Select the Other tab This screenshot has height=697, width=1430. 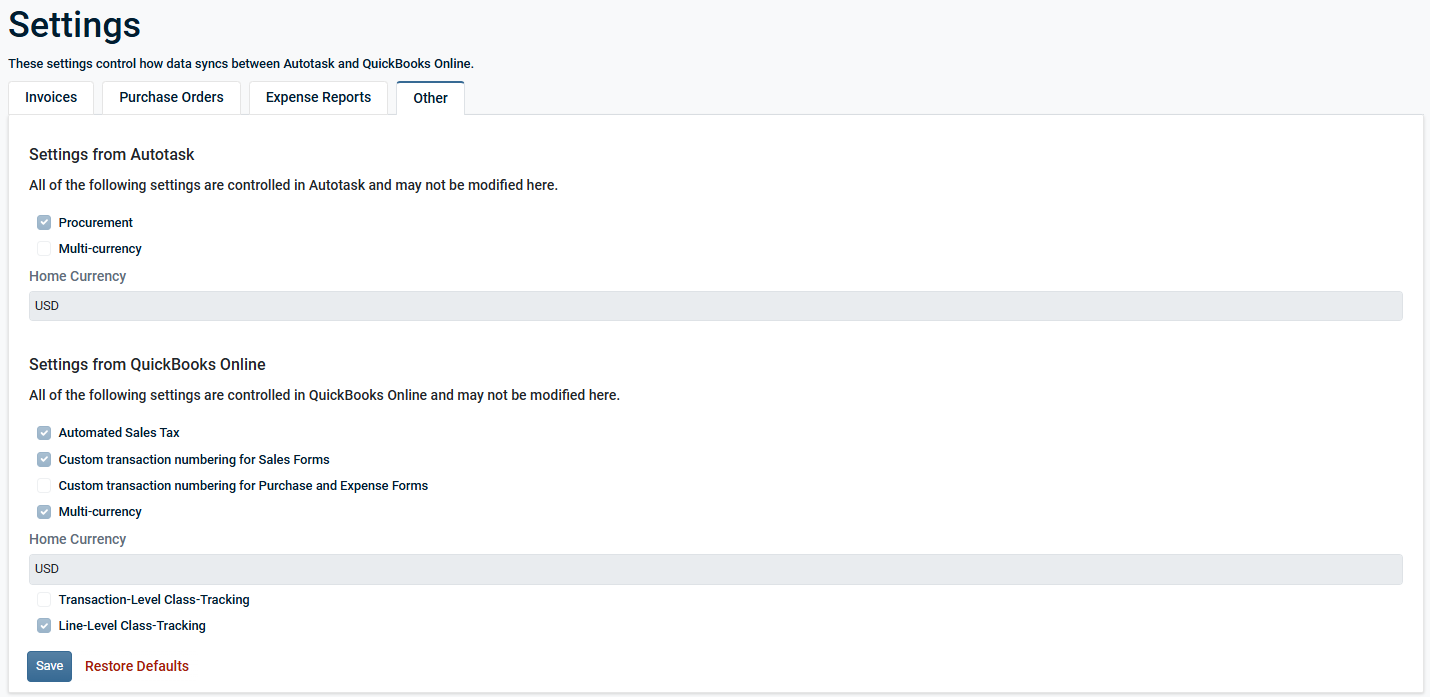[x=430, y=99]
